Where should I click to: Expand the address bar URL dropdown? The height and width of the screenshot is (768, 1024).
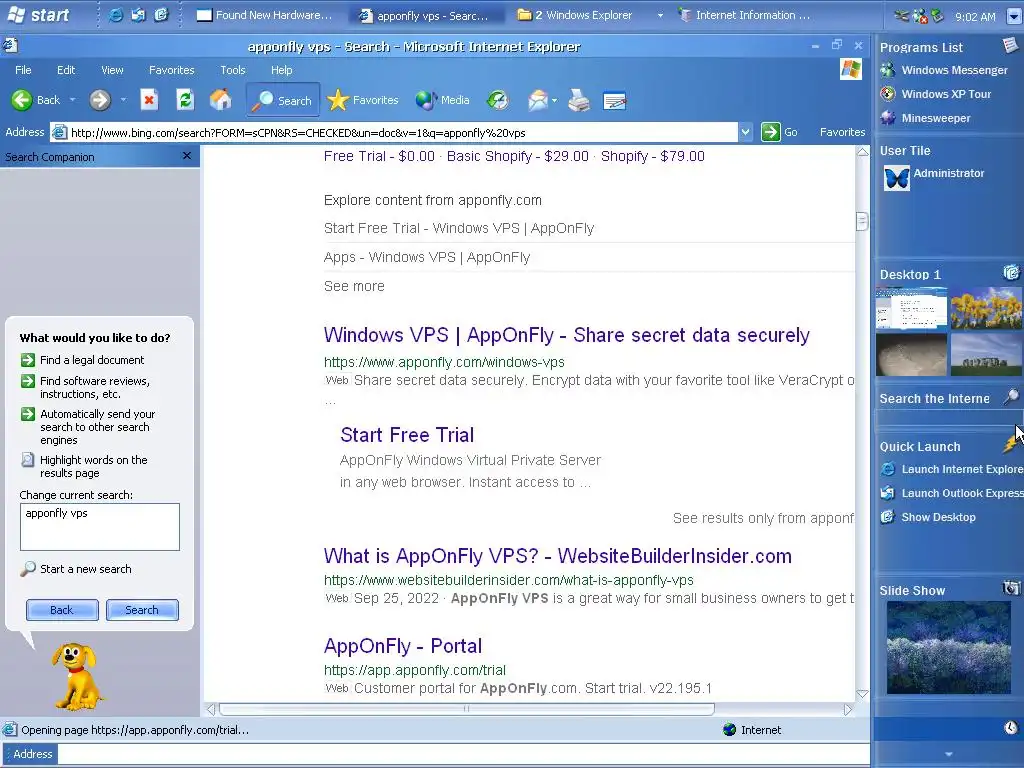pyautogui.click(x=746, y=133)
